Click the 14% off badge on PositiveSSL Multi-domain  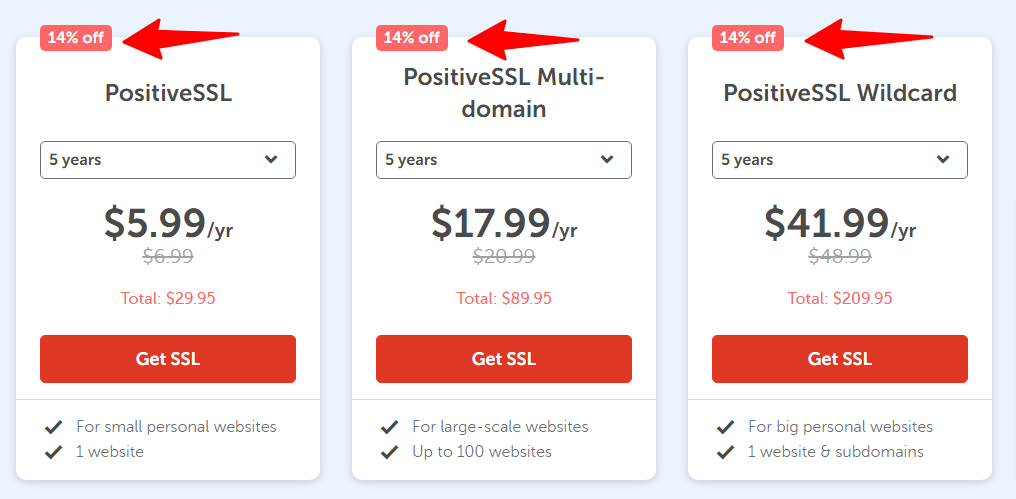[412, 38]
